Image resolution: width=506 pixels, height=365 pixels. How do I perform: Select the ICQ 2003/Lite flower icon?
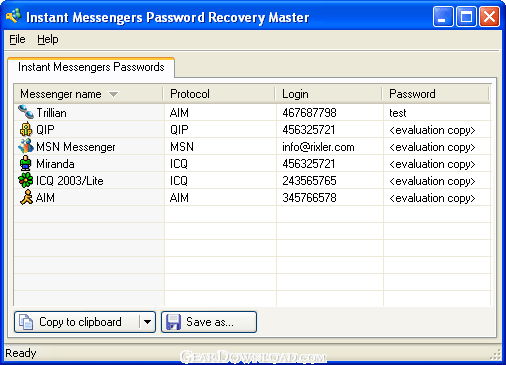[x=26, y=180]
